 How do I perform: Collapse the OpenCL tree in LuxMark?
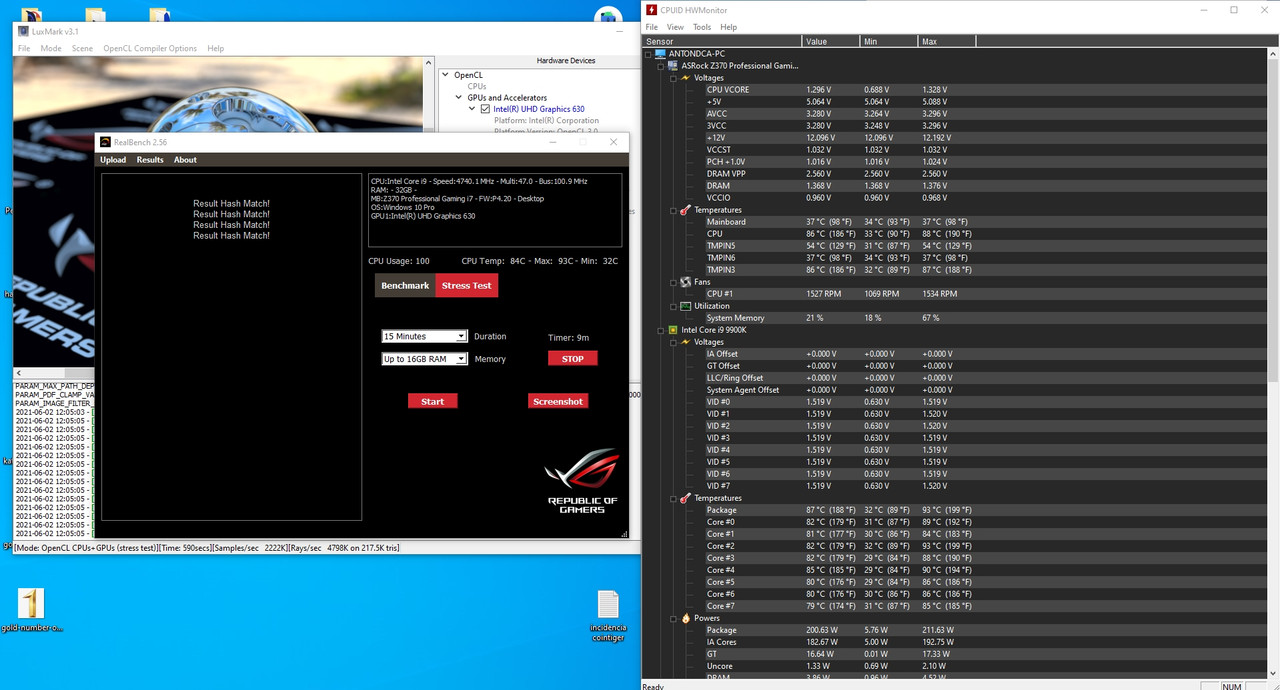[446, 75]
